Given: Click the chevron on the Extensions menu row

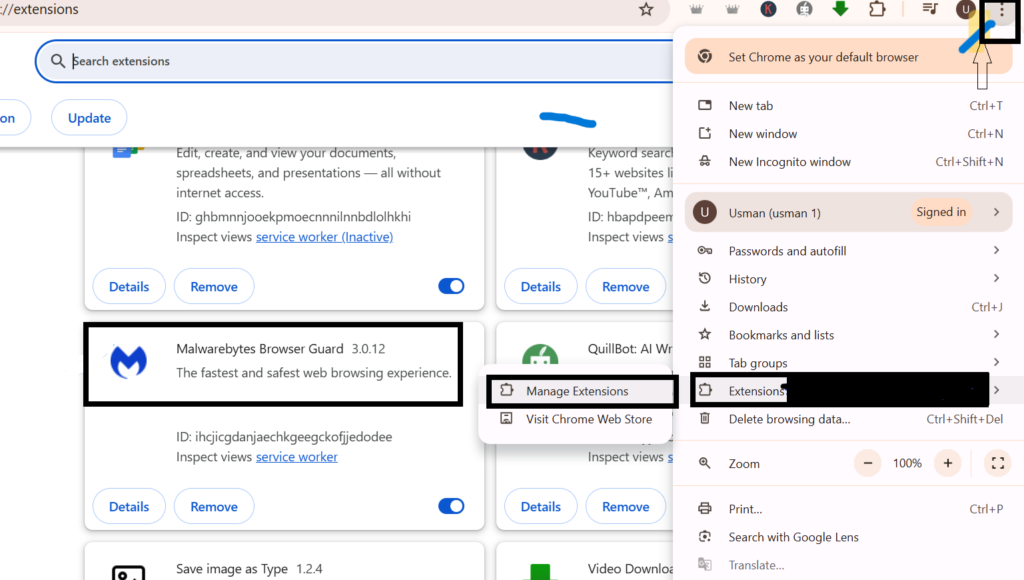Looking at the screenshot, I should [996, 391].
